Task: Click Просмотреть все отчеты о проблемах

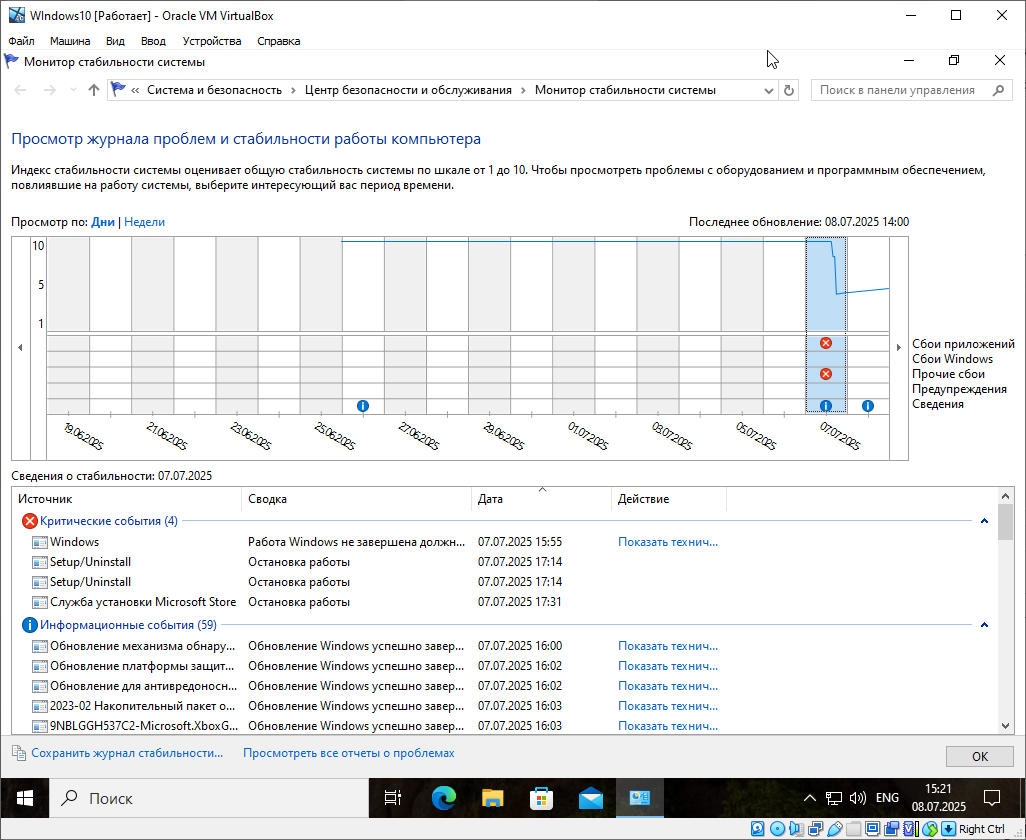Action: [x=349, y=753]
